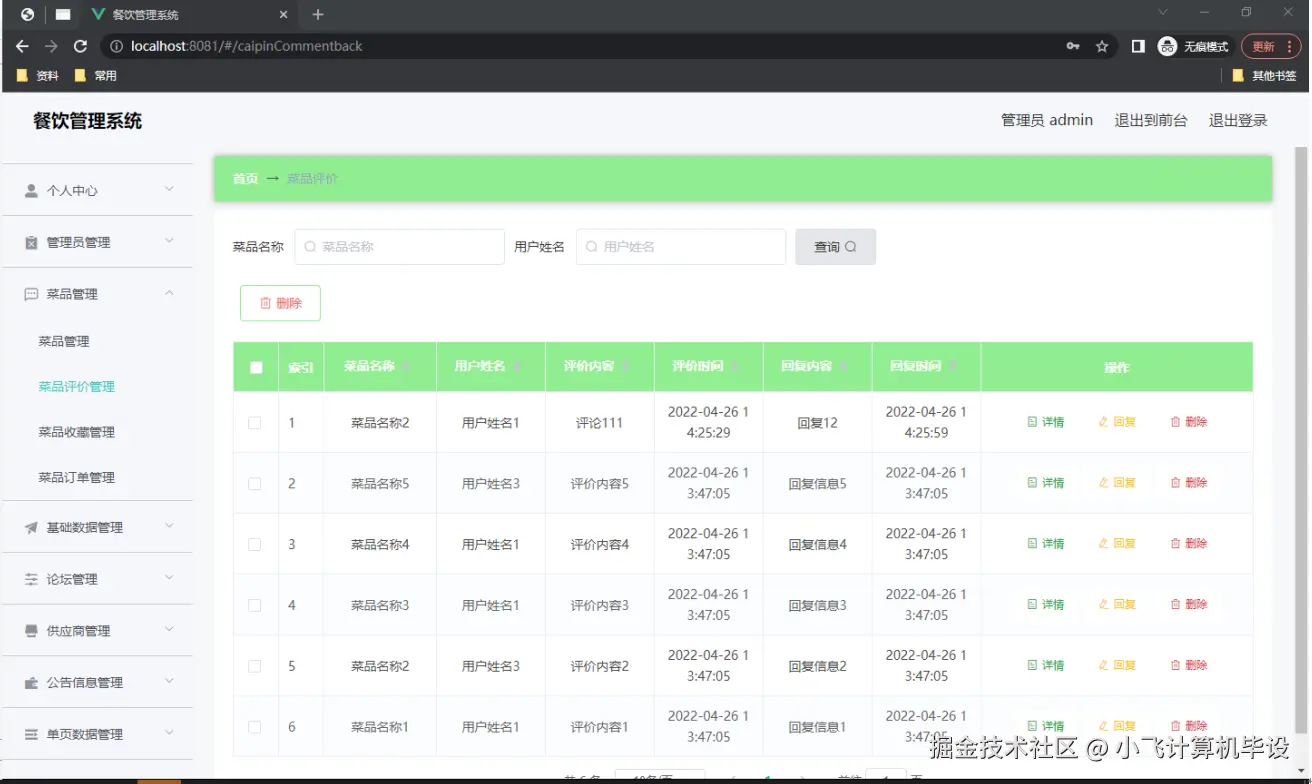Open the 常用 bookmarks folder
This screenshot has height=784, width=1312.
click(96, 76)
